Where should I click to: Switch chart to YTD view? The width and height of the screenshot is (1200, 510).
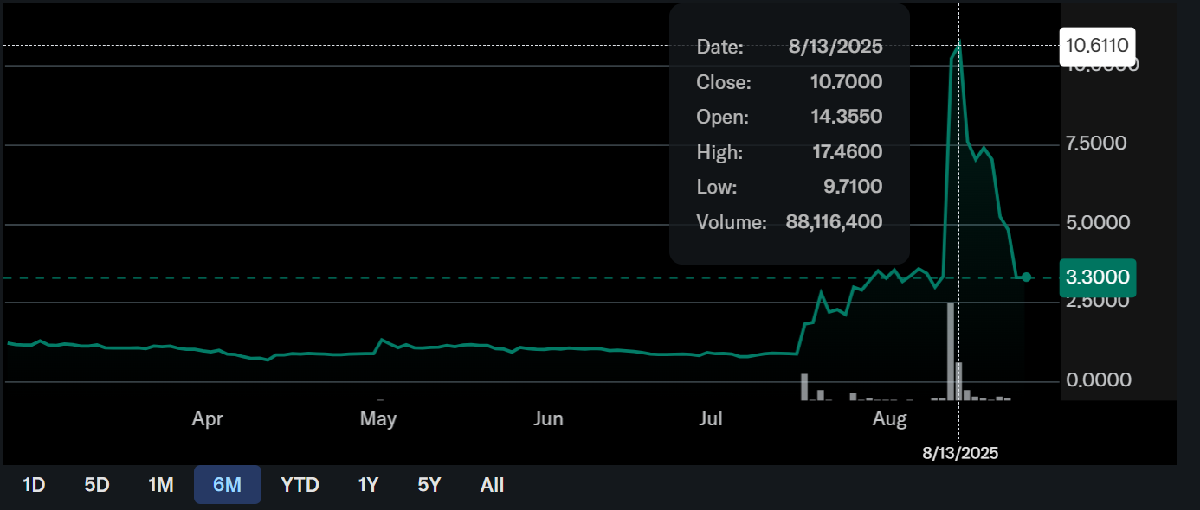pos(300,485)
